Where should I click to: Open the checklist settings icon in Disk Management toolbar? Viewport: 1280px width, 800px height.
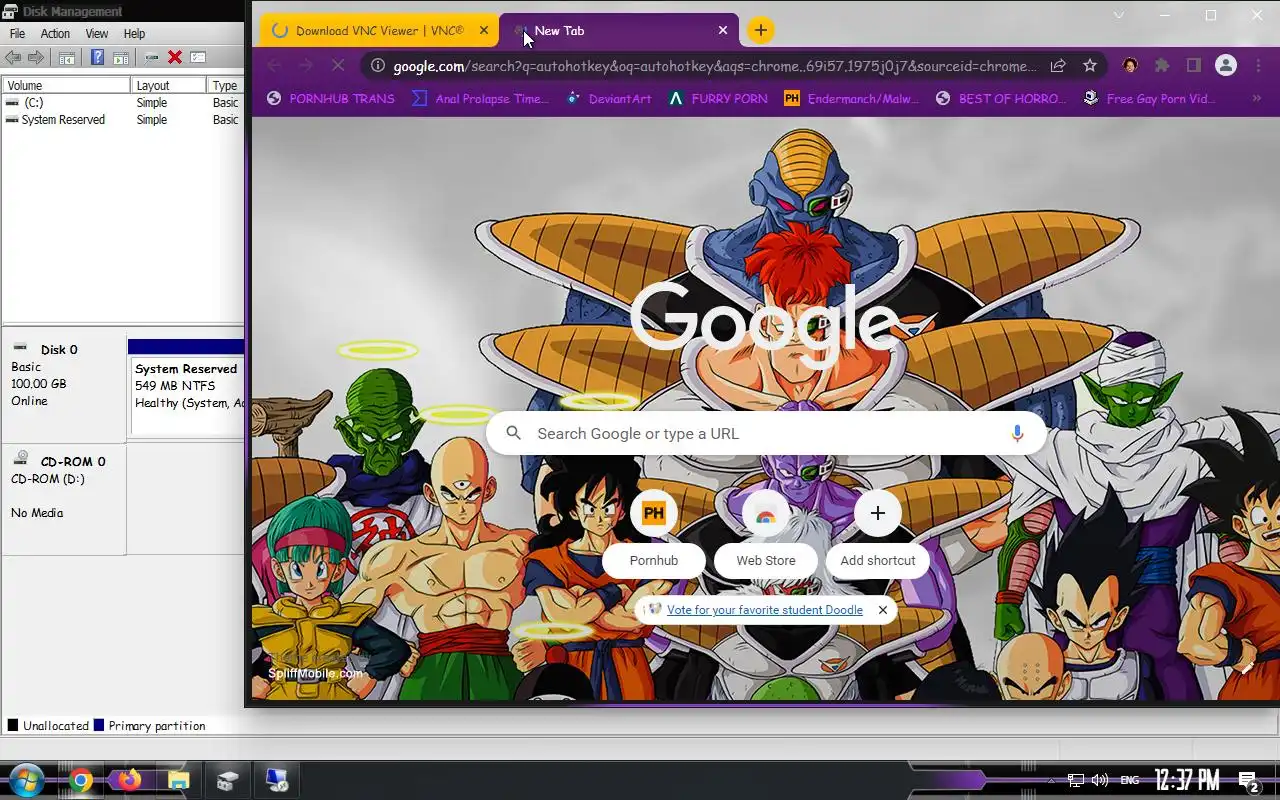(198, 58)
